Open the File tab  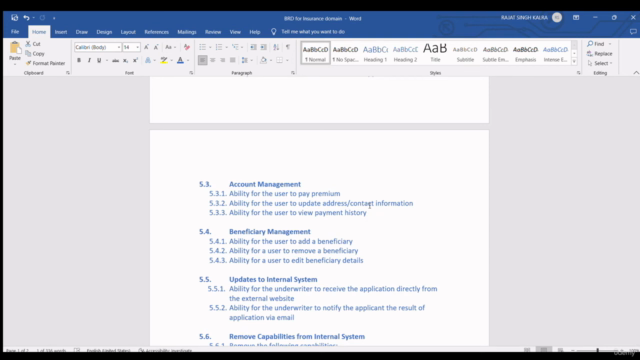coord(15,32)
